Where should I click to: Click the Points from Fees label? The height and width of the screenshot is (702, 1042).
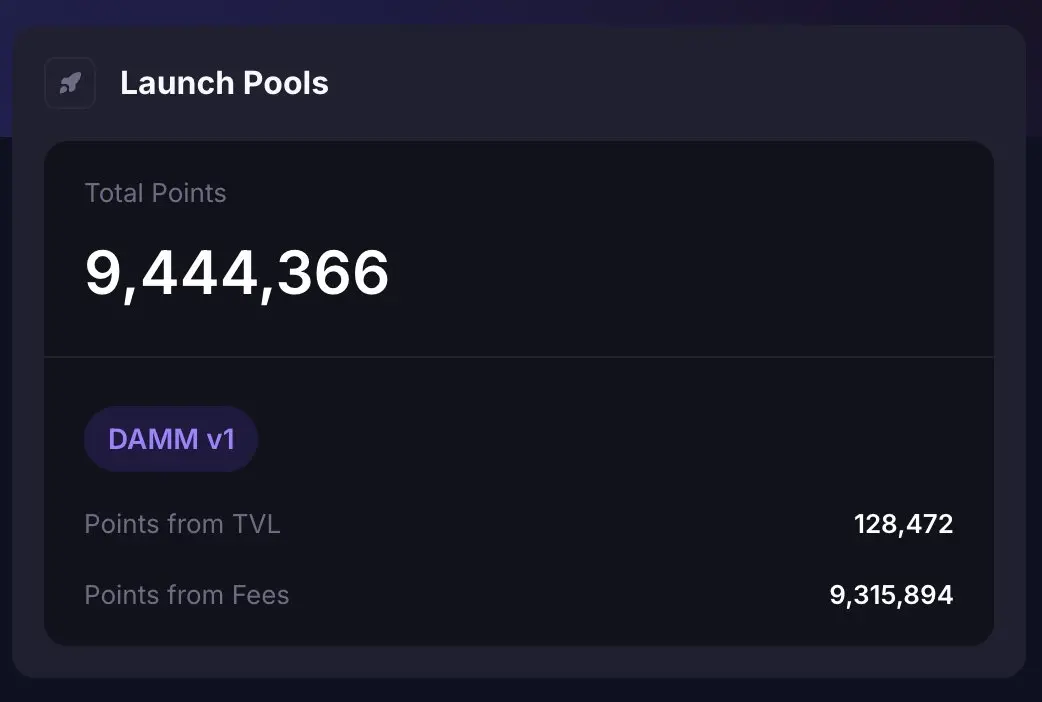point(187,595)
